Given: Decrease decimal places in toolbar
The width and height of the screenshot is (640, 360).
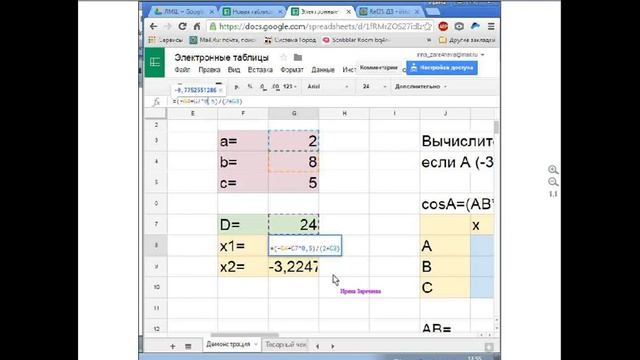Looking at the screenshot, I should [263, 87].
